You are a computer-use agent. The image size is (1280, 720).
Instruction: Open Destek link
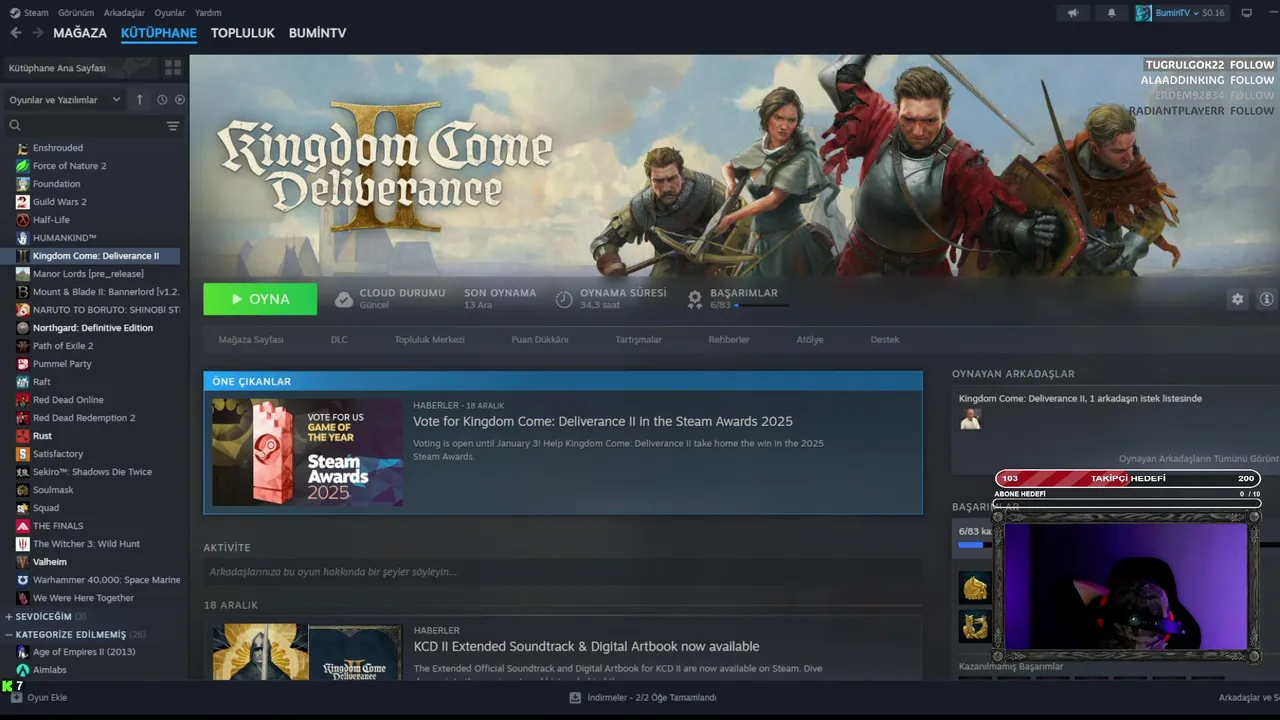click(885, 340)
